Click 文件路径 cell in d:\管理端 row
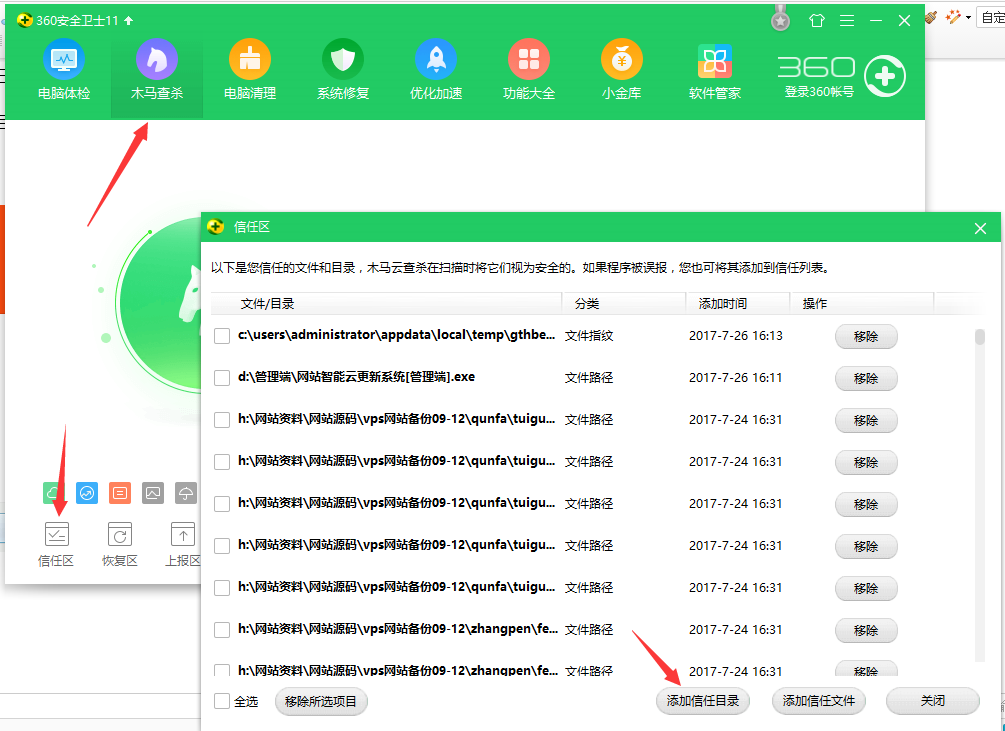The image size is (1005, 731). (589, 377)
